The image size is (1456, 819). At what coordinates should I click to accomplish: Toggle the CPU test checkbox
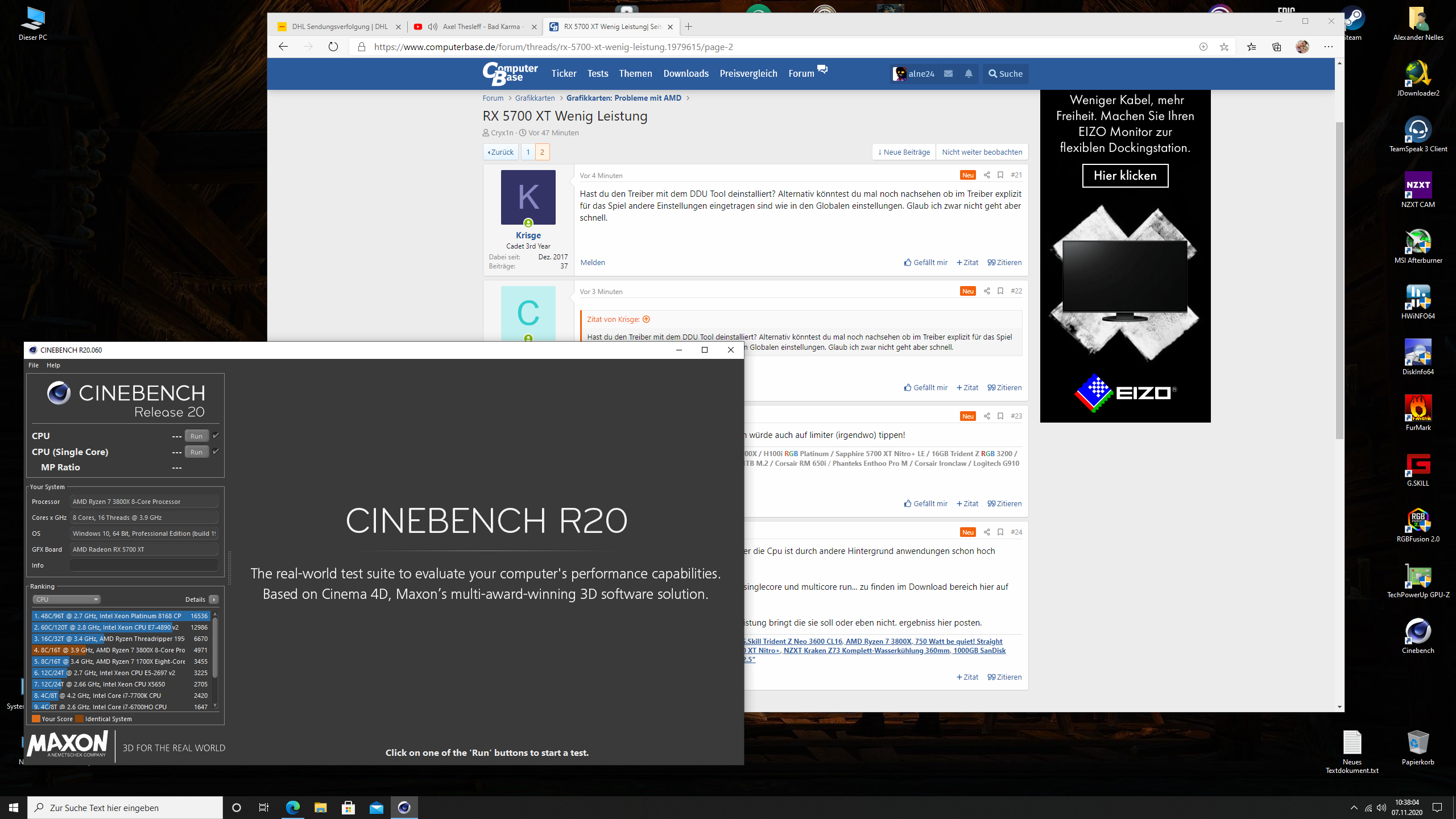[216, 436]
